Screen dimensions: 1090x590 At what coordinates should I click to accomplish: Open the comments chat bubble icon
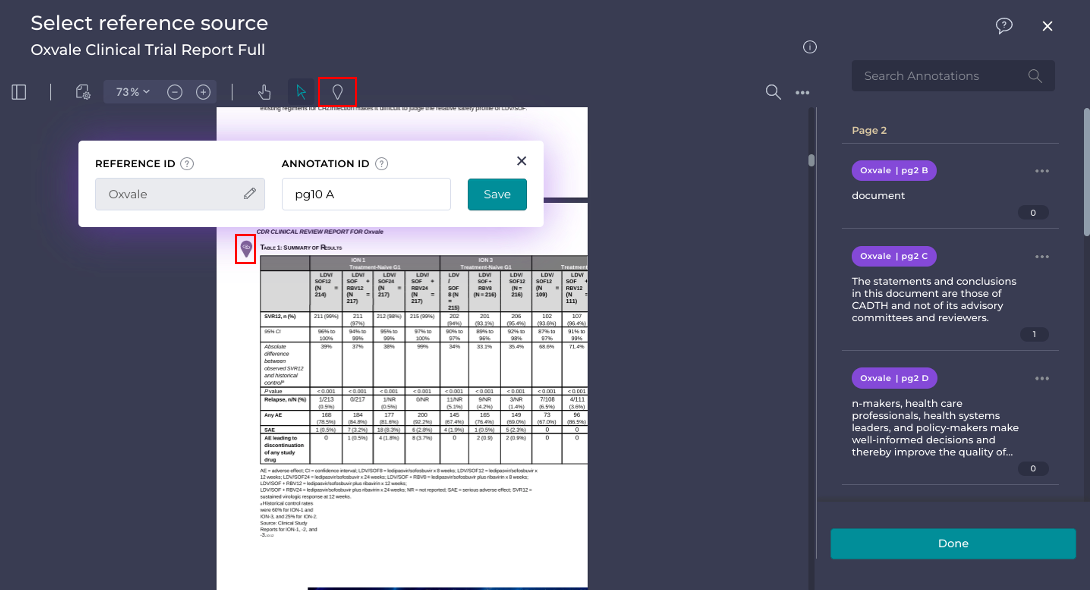1004,26
